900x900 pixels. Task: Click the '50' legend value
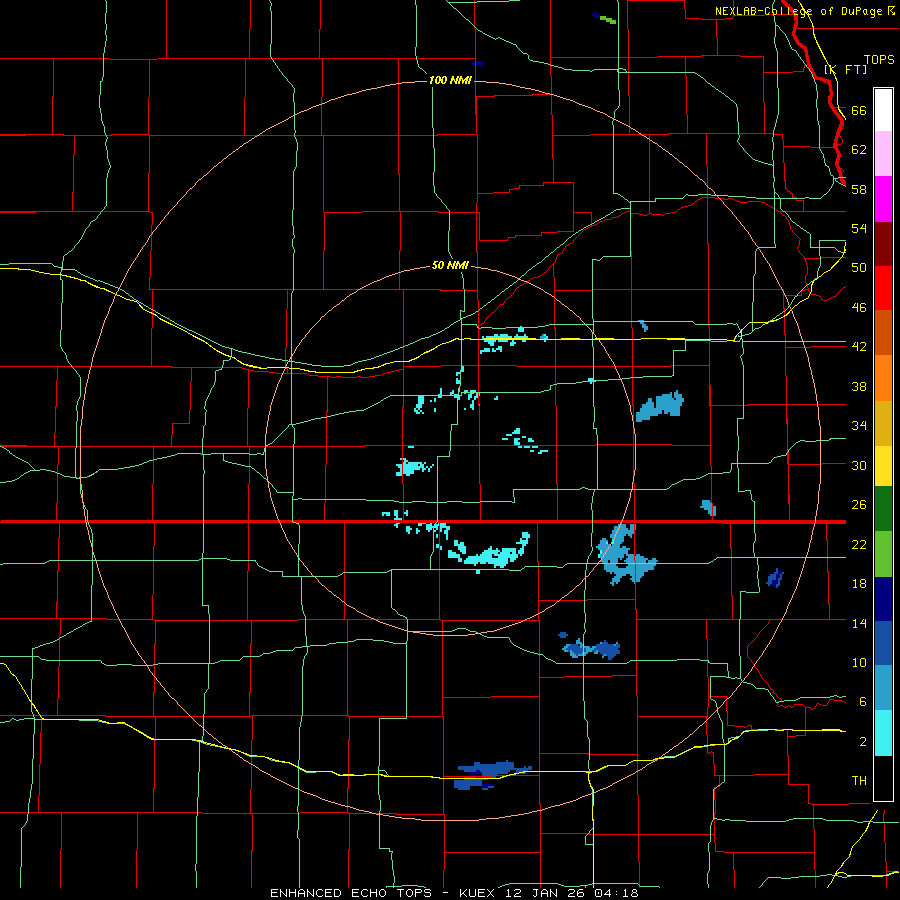click(x=859, y=268)
